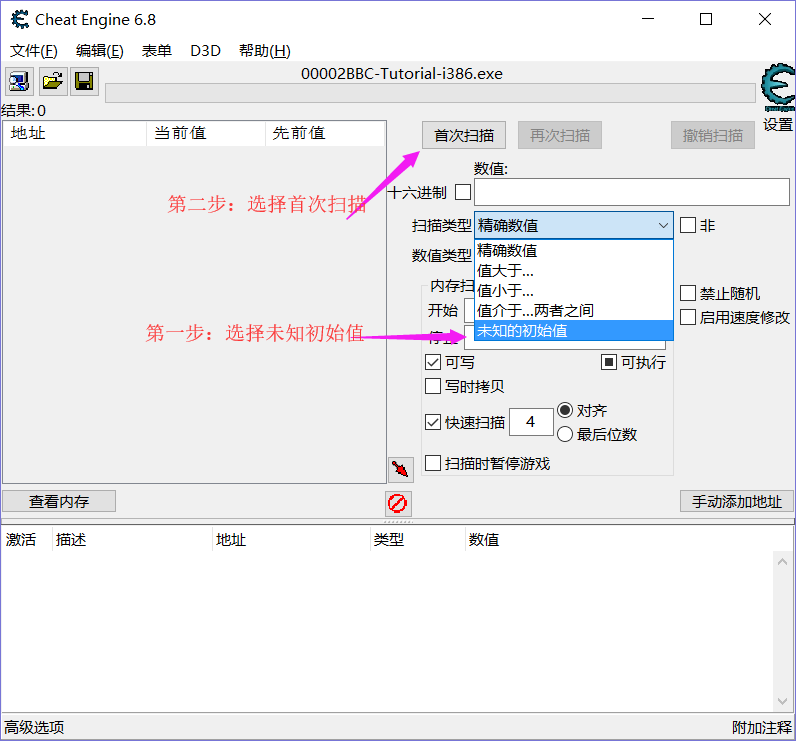Select the 对齐 radio button
Viewport: 796px width, 741px height.
565,410
